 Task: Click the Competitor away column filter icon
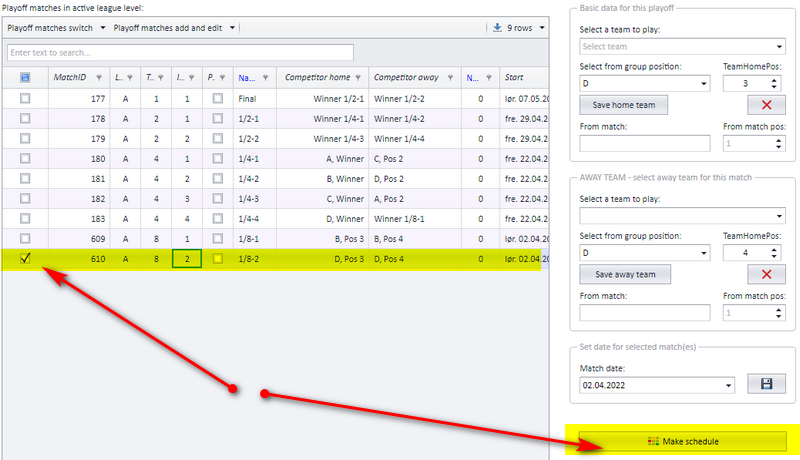[x=451, y=78]
